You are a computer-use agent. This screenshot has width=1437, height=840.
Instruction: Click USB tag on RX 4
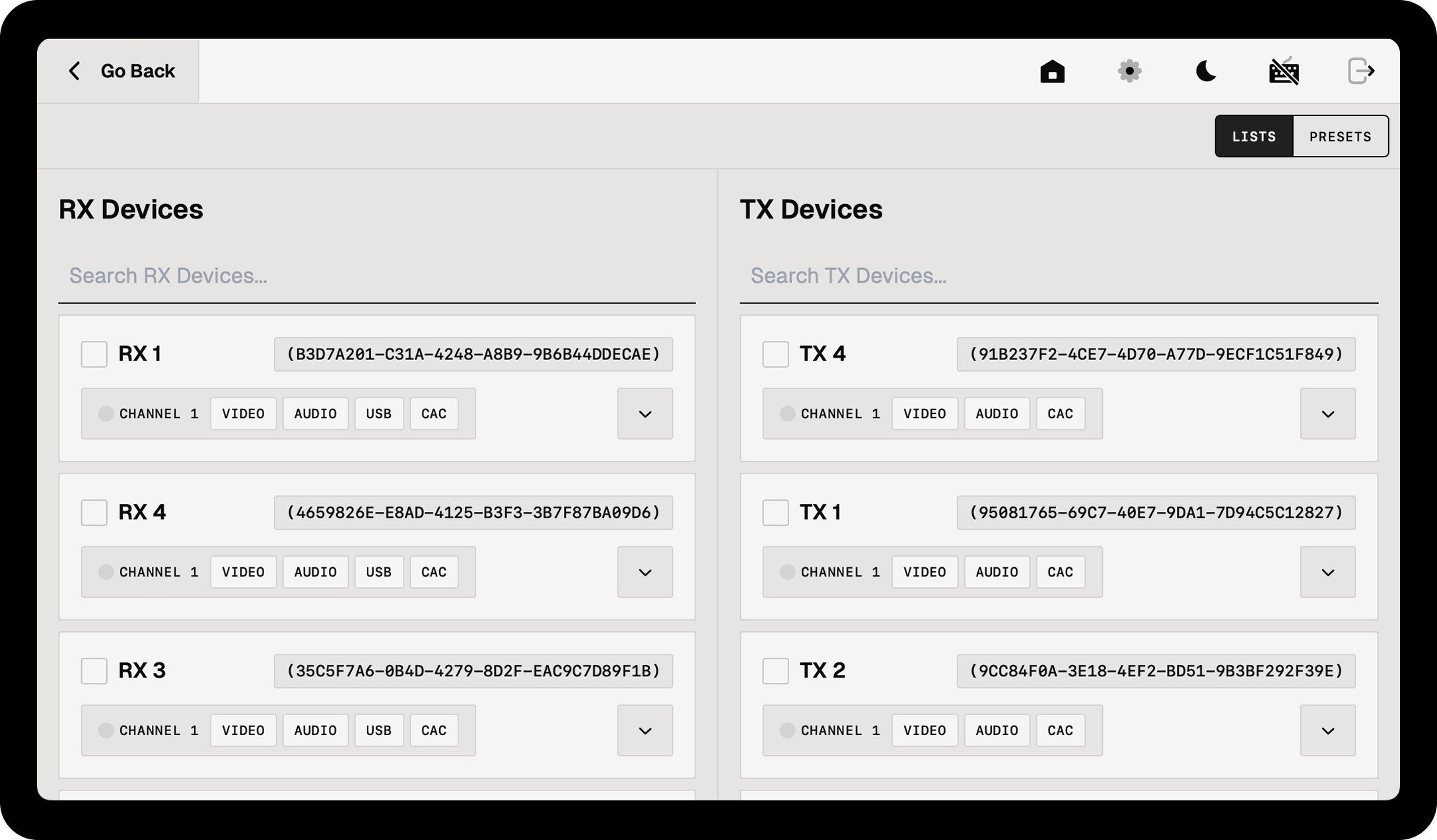pyautogui.click(x=379, y=572)
